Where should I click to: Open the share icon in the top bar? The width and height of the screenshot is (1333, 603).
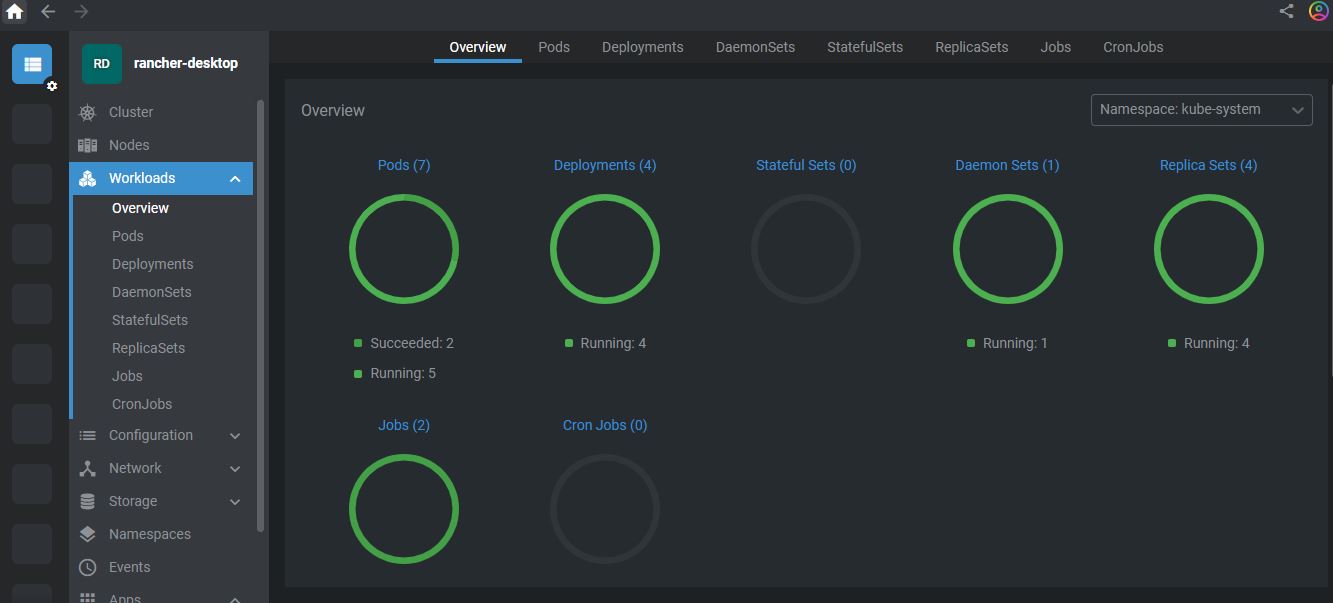pyautogui.click(x=1286, y=11)
